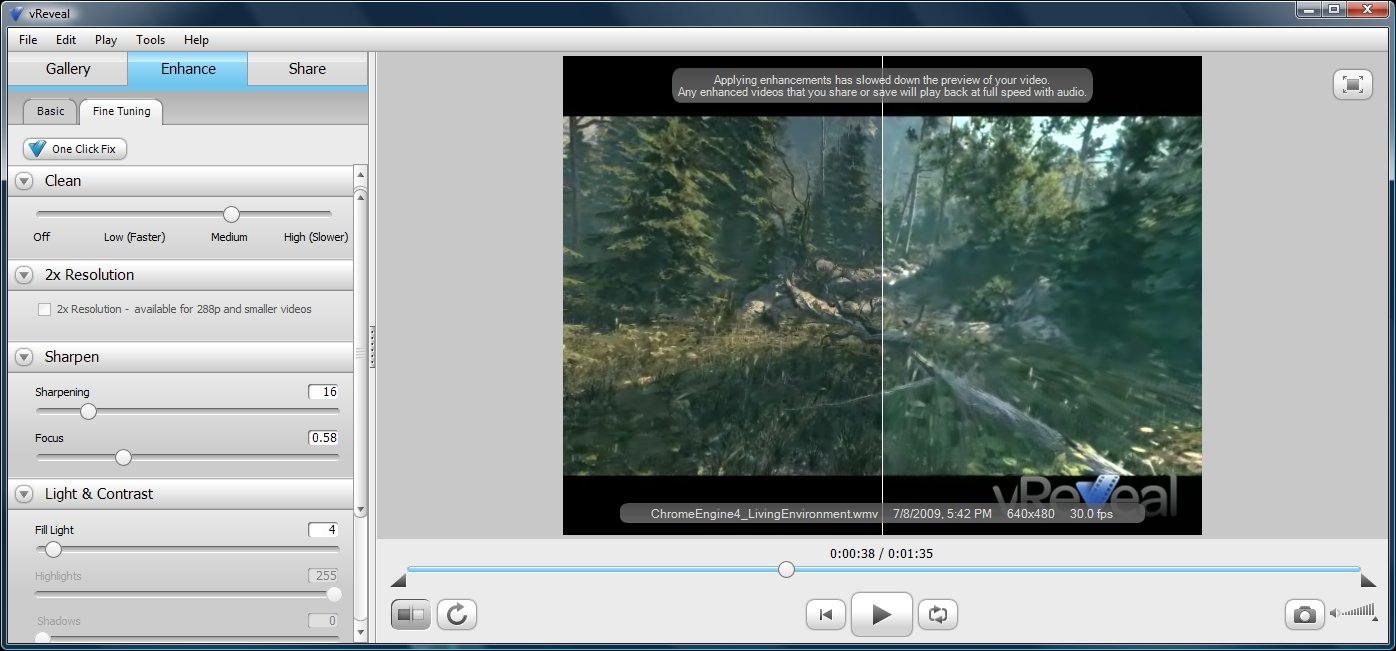The image size is (1396, 651).
Task: Click the Fill Light slider handle
Action: pos(53,549)
